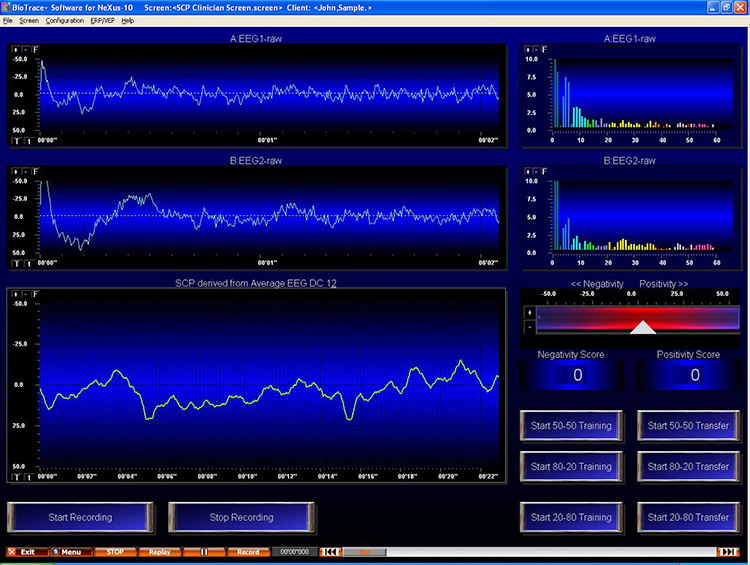Open the Screen menu
The image size is (750, 565).
click(x=29, y=21)
